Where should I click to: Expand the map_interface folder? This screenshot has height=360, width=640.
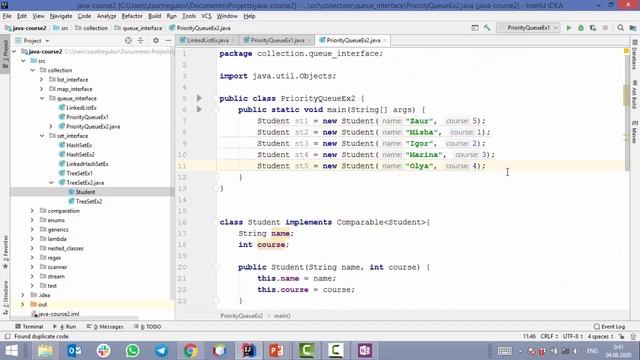42,89
